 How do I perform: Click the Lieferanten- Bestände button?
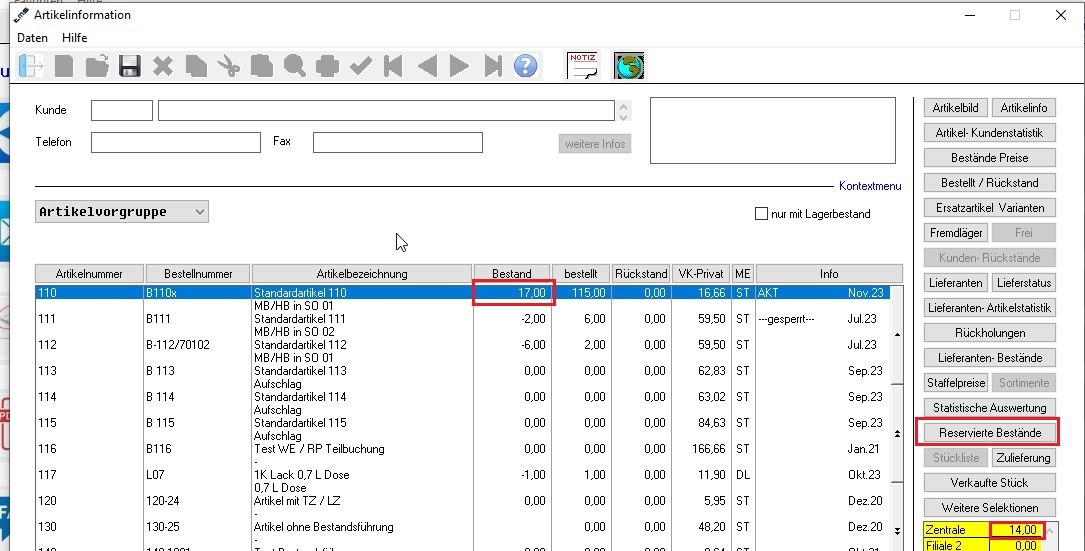coord(990,358)
